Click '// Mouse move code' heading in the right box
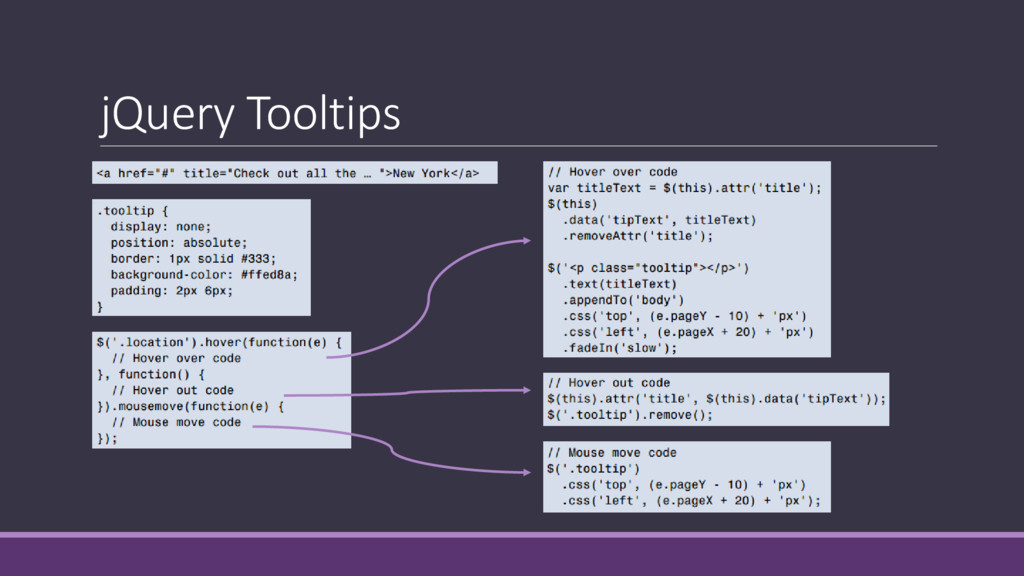Viewport: 1024px width, 576px height. coord(612,453)
